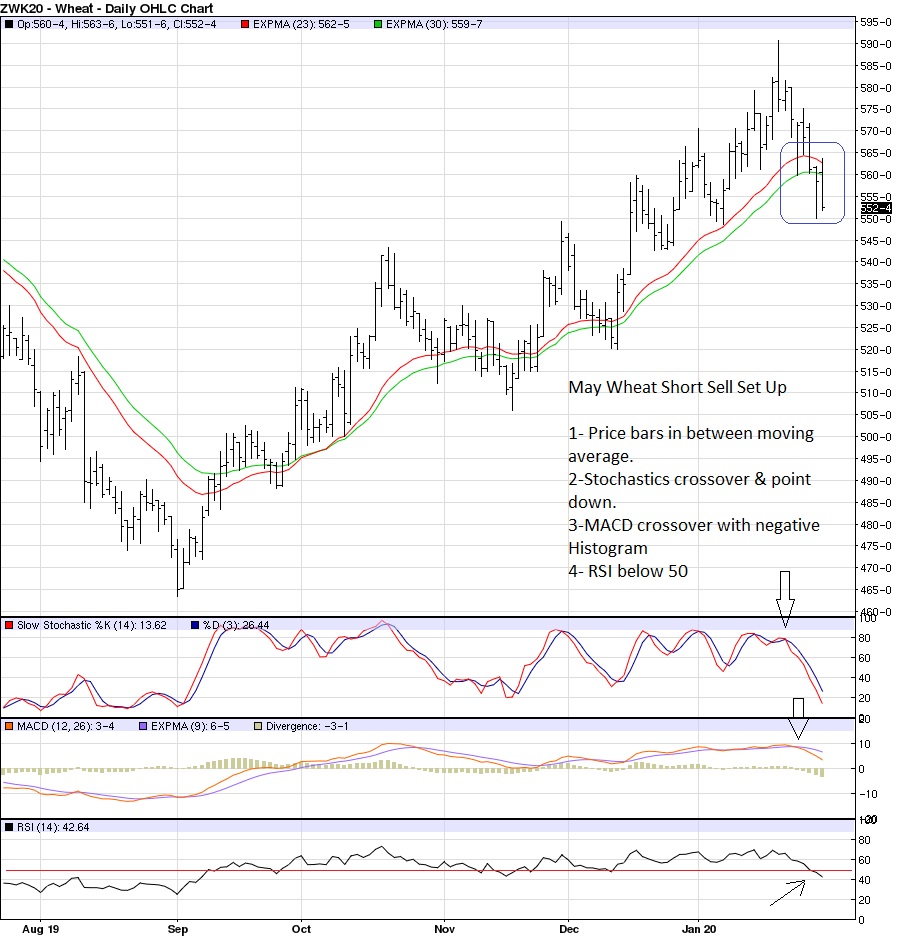Click the black OHLC legend square
Image resolution: width=900 pixels, height=938 pixels.
click(x=9, y=25)
